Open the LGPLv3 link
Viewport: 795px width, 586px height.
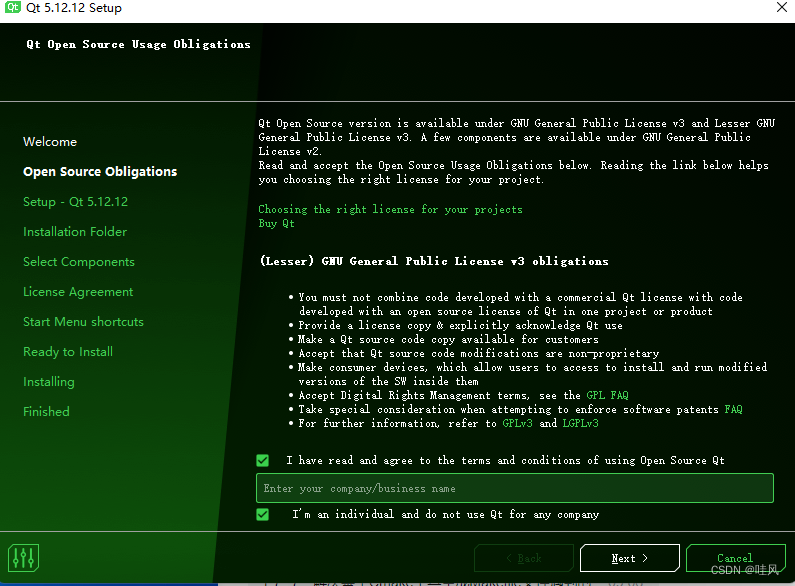tap(581, 423)
